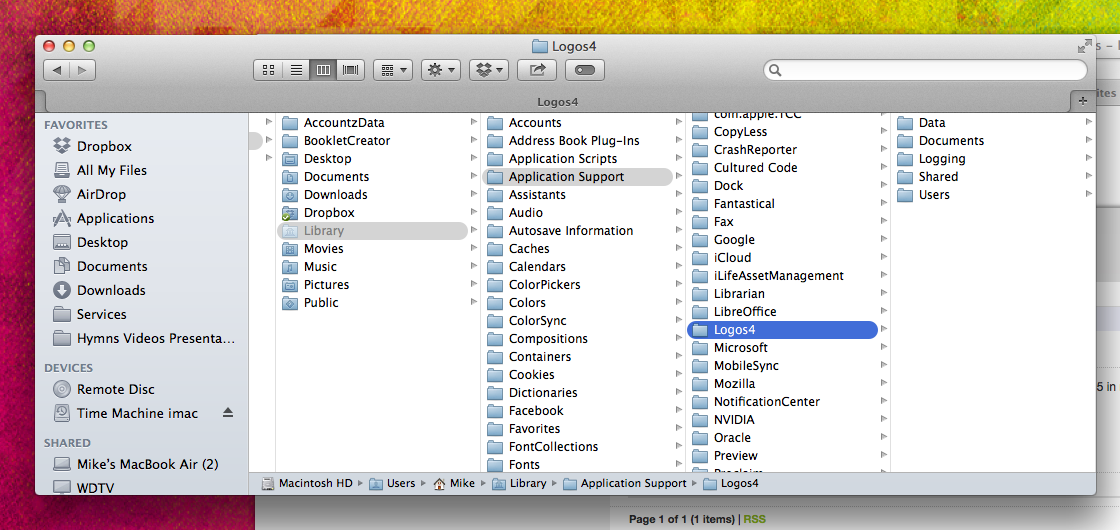
Task: Select the Logos4 tab
Action: [x=557, y=102]
